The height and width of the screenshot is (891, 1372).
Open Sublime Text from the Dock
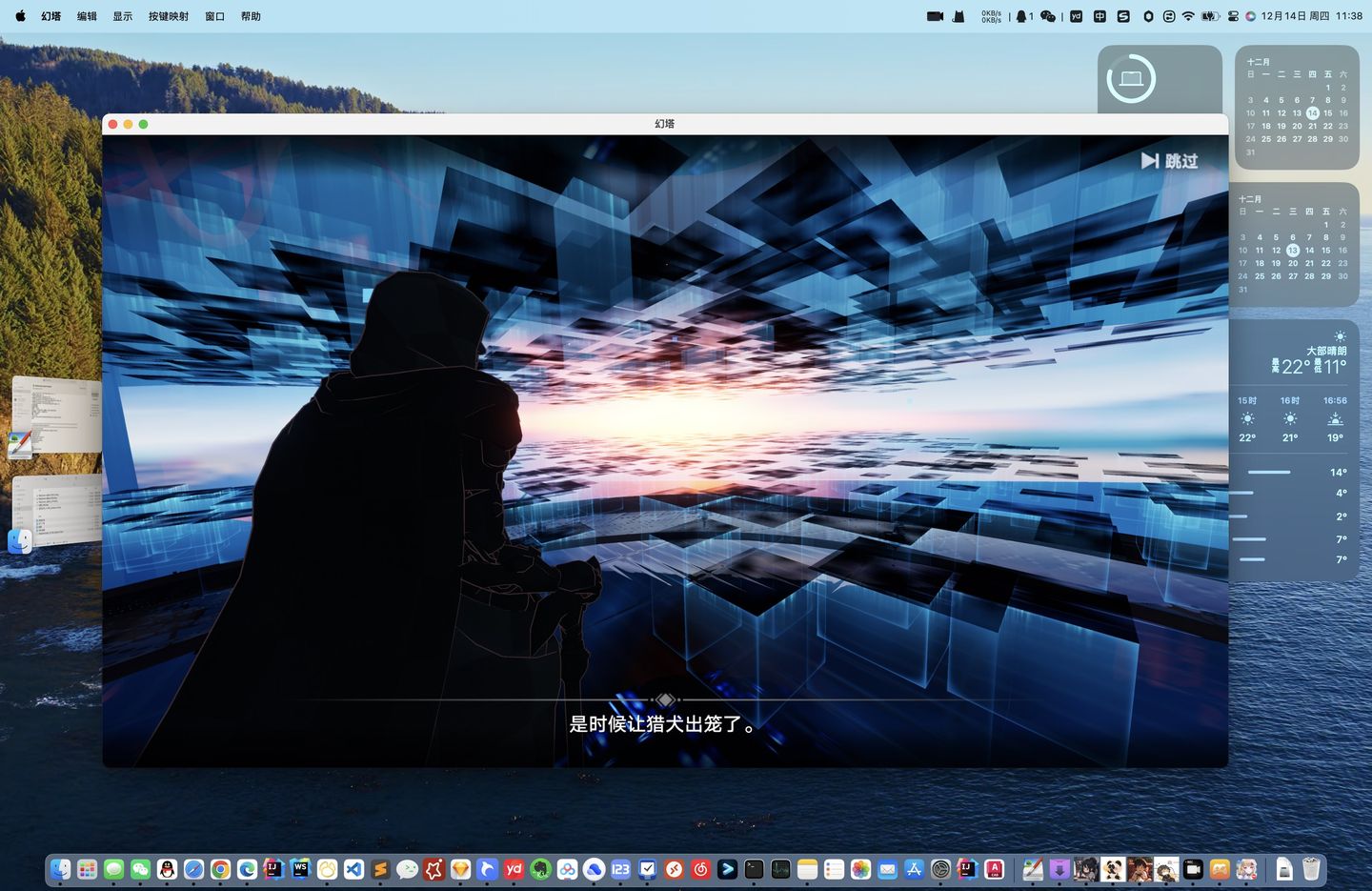(380, 869)
